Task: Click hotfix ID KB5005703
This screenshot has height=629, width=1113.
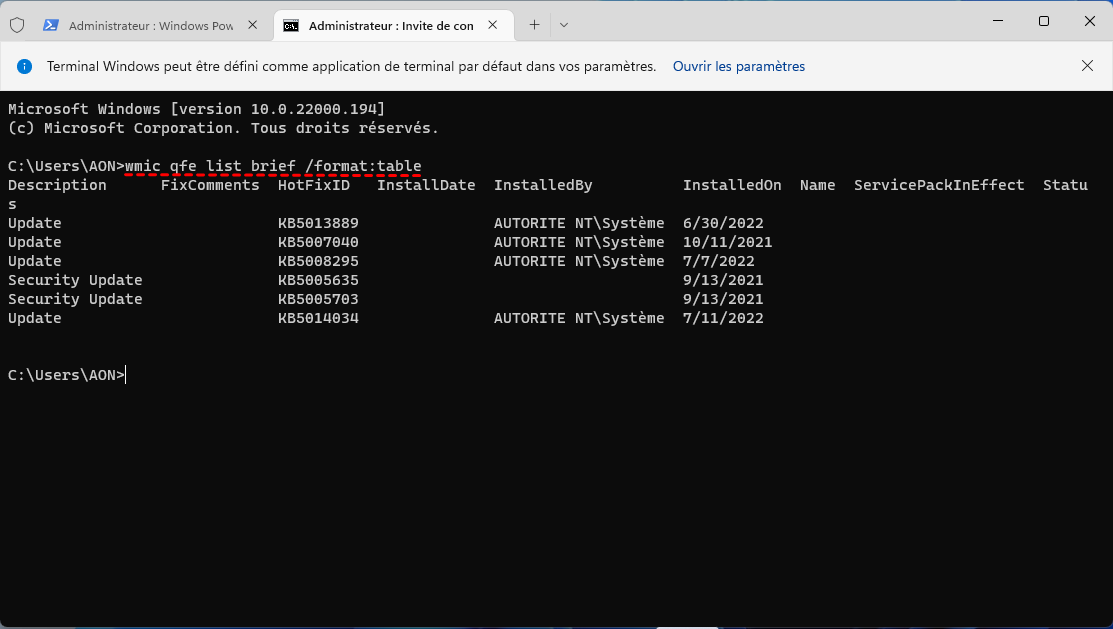Action: (x=318, y=299)
